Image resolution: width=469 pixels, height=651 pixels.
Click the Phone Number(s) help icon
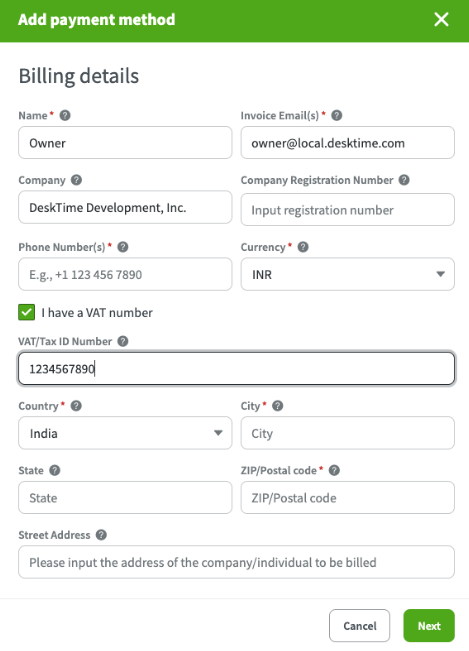coord(123,247)
